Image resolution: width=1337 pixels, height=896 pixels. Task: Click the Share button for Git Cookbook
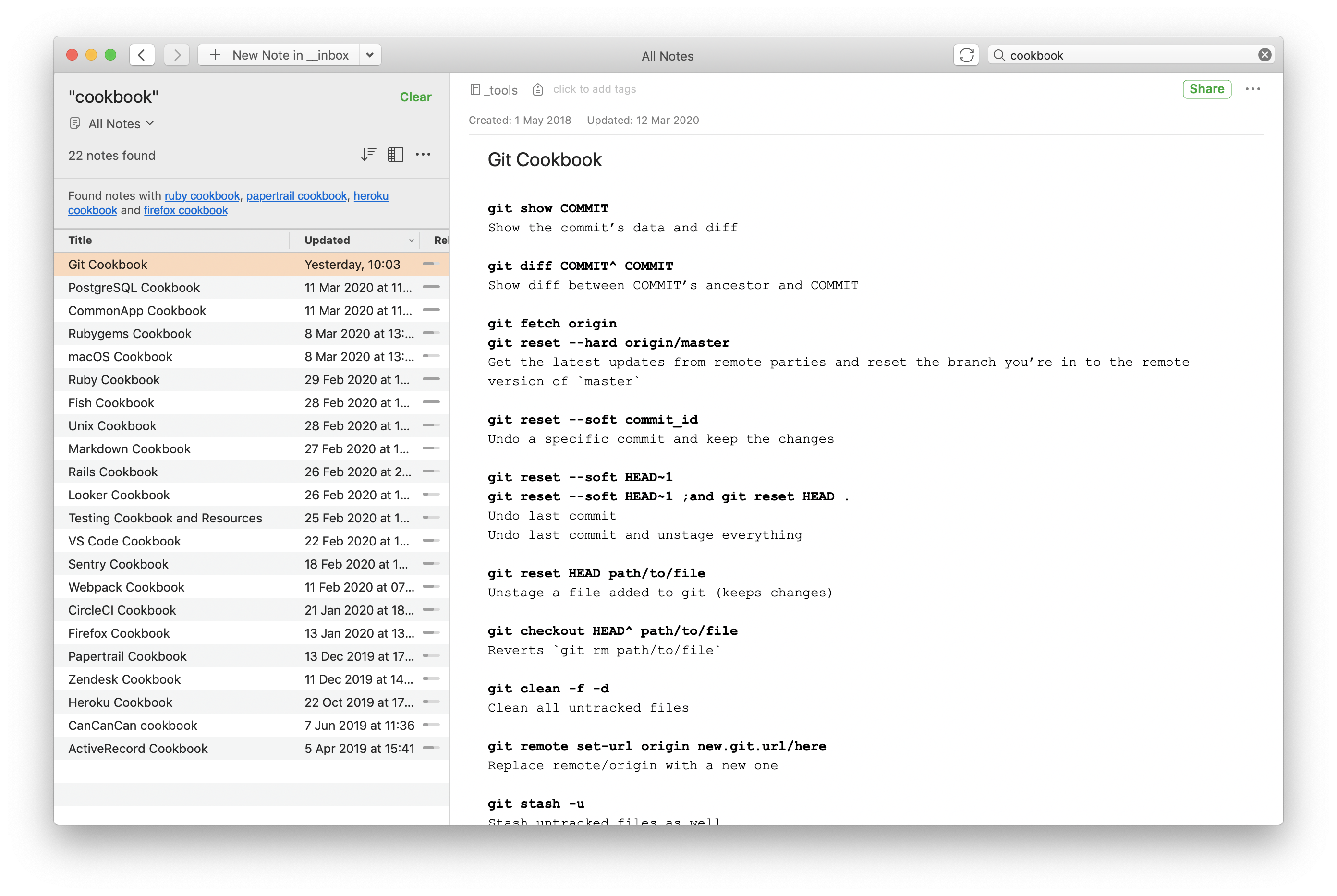pos(1205,88)
